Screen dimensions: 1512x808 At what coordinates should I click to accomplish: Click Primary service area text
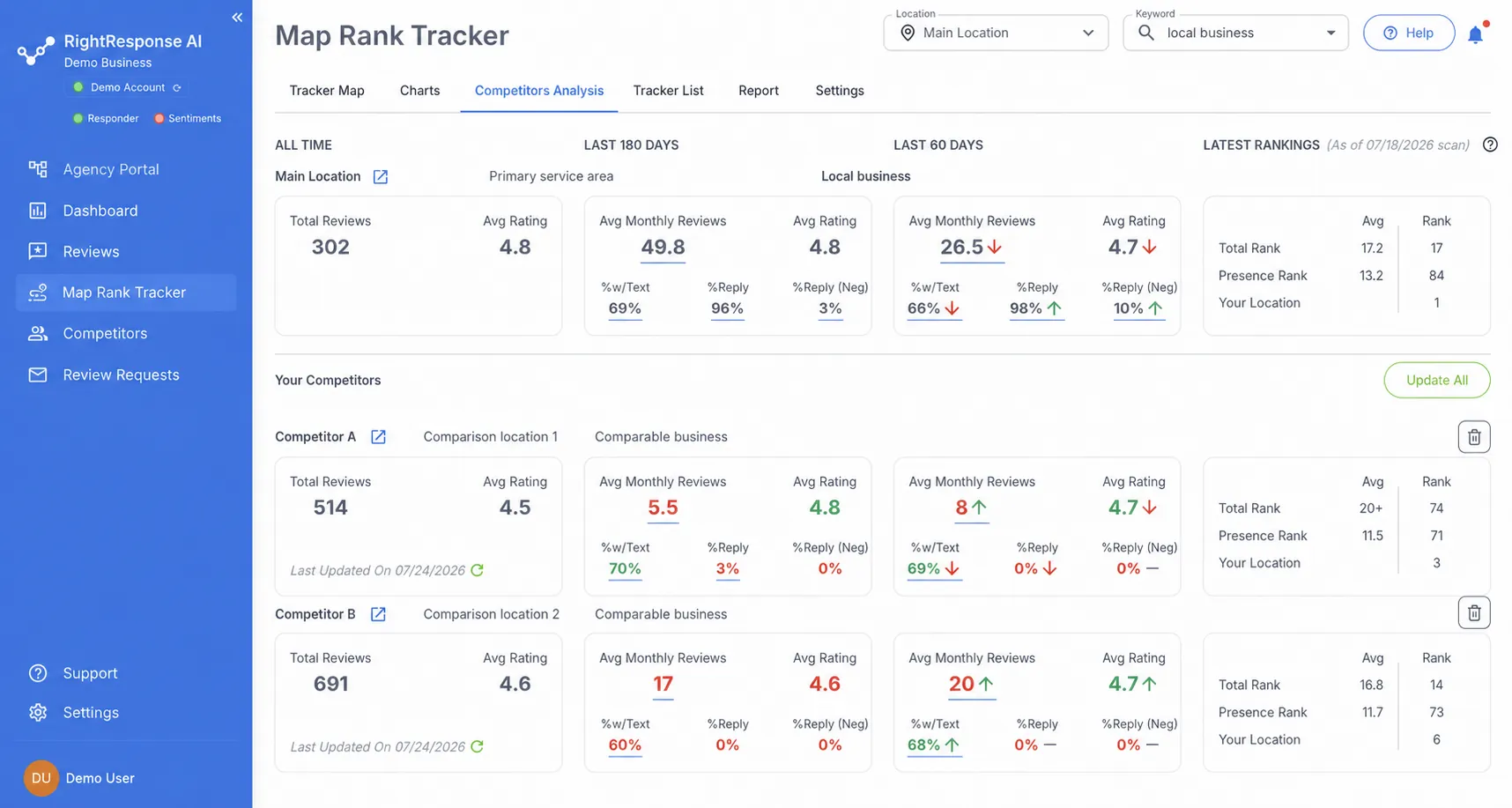pos(551,176)
